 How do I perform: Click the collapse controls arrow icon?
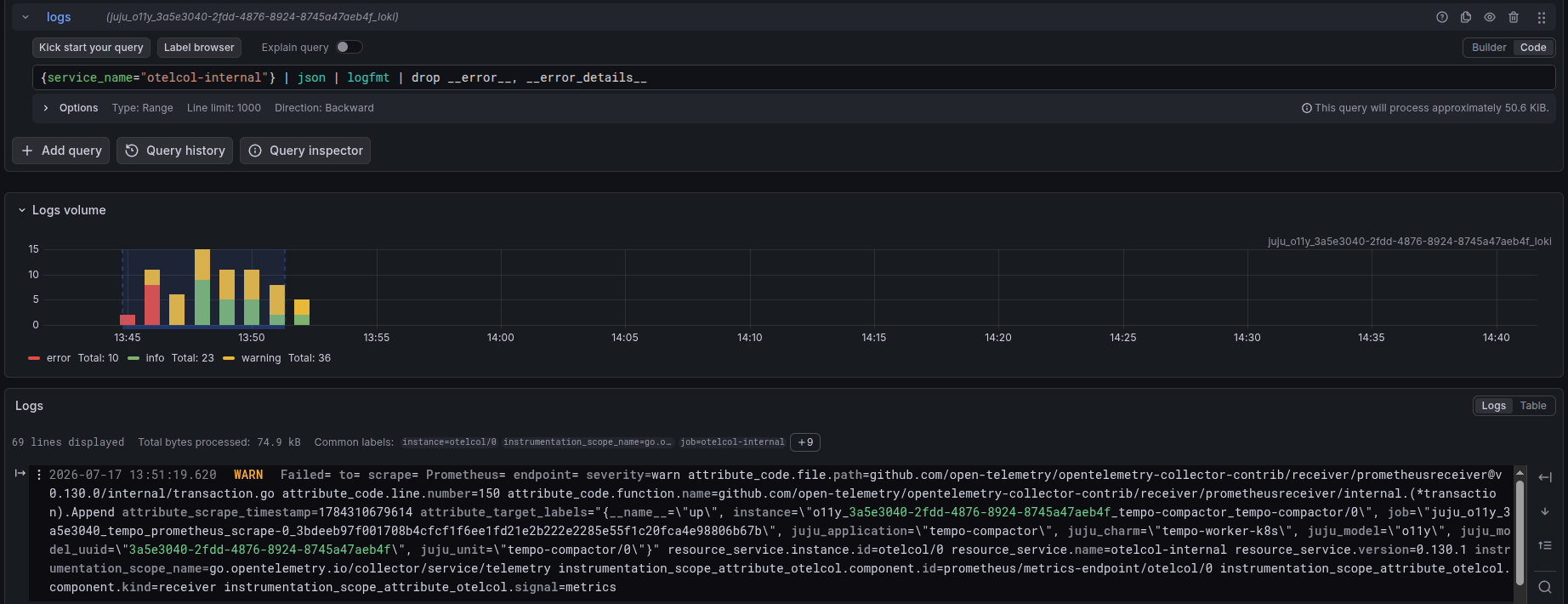pyautogui.click(x=1545, y=477)
